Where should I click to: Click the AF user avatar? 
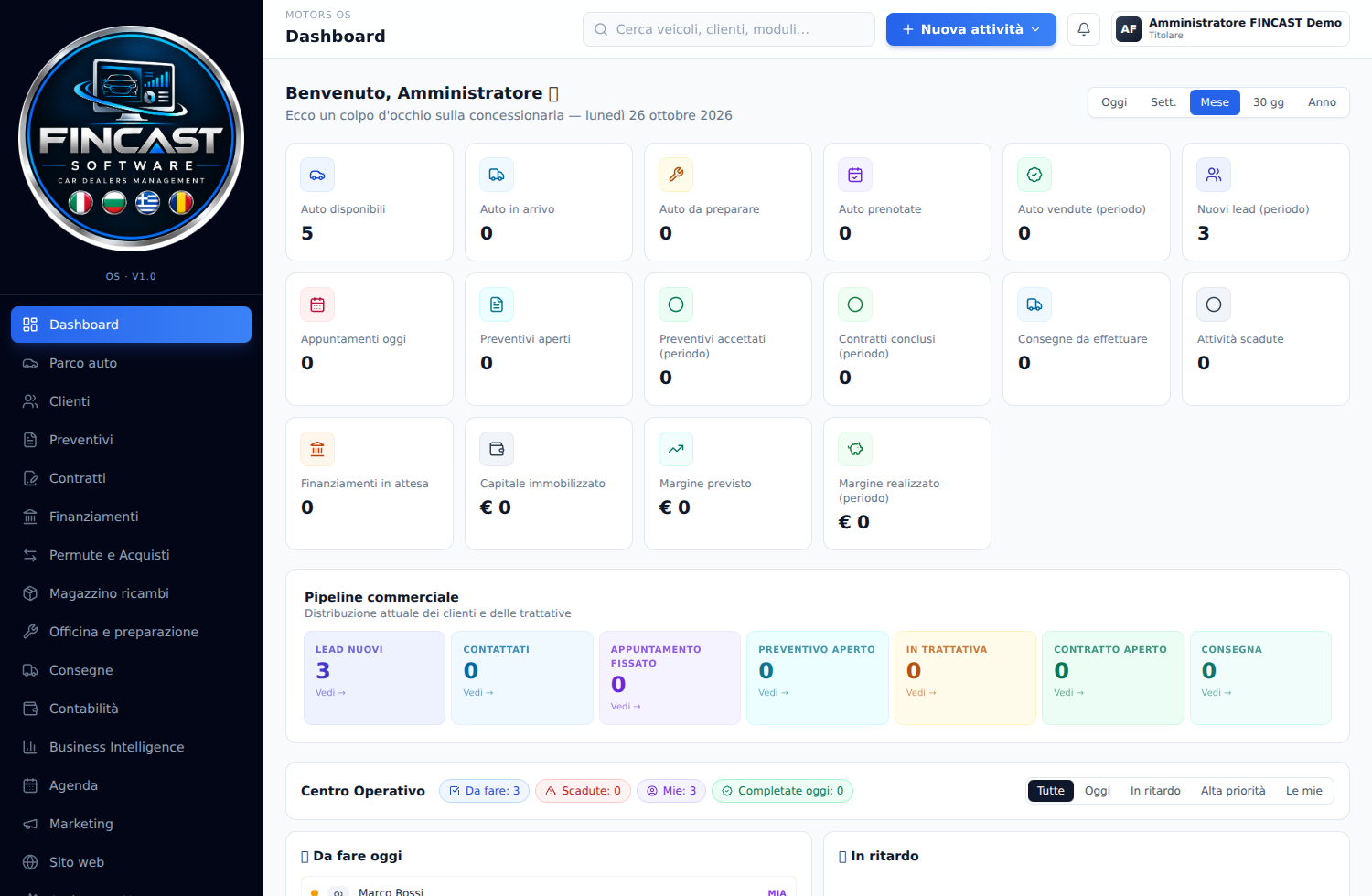click(1129, 29)
